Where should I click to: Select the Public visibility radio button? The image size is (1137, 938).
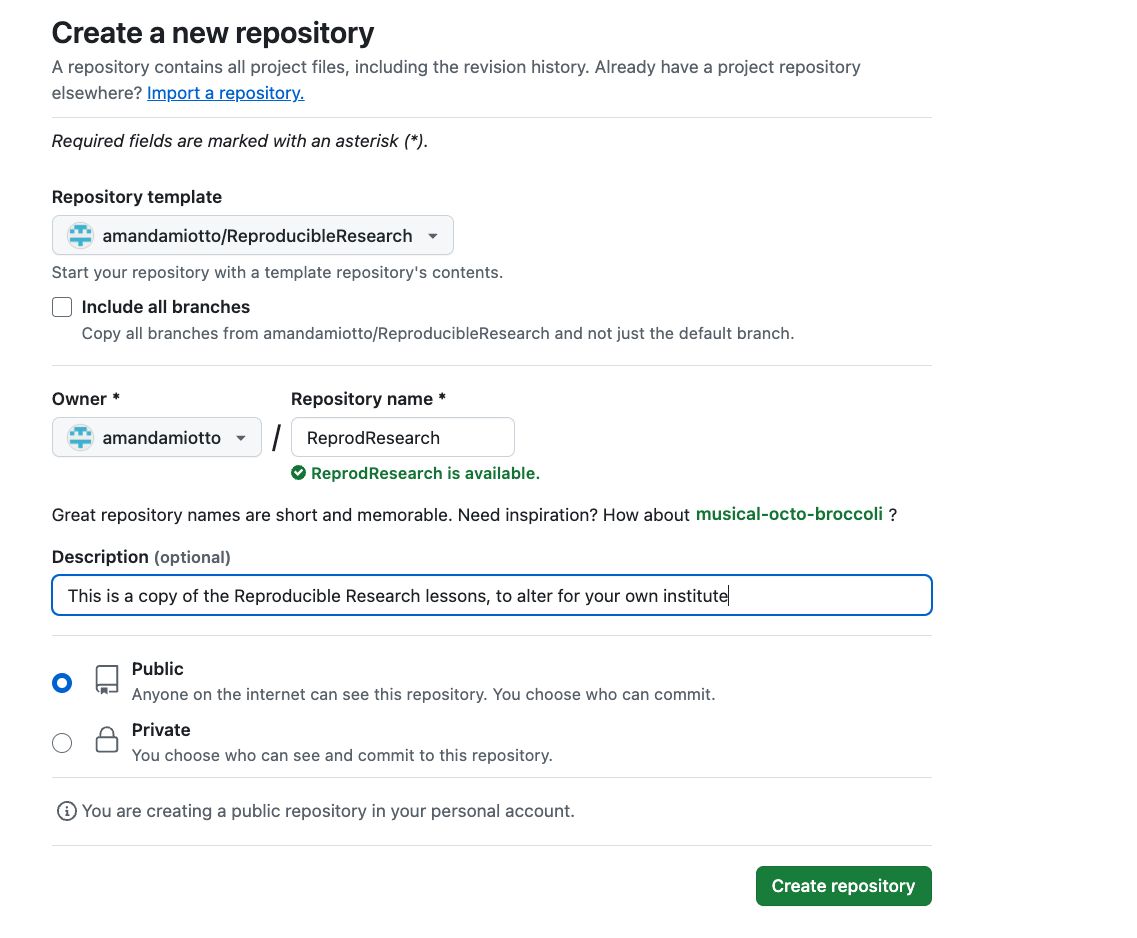(62, 683)
